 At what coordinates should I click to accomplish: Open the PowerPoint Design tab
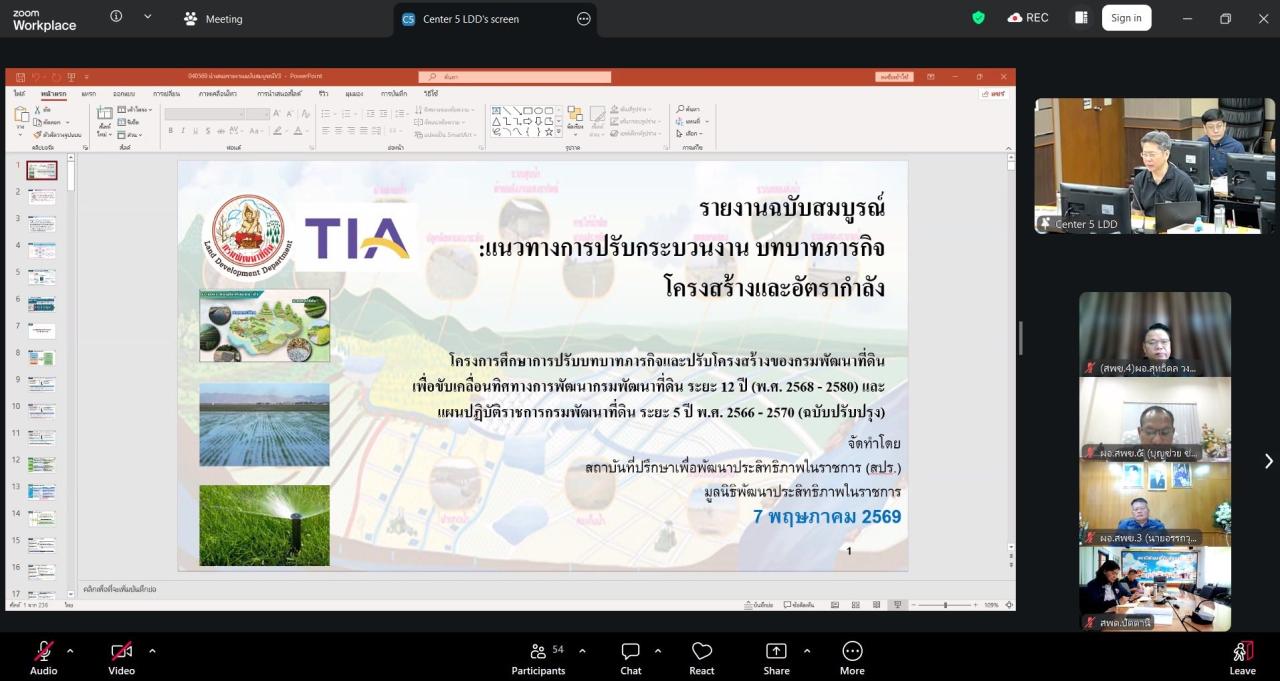click(x=124, y=93)
